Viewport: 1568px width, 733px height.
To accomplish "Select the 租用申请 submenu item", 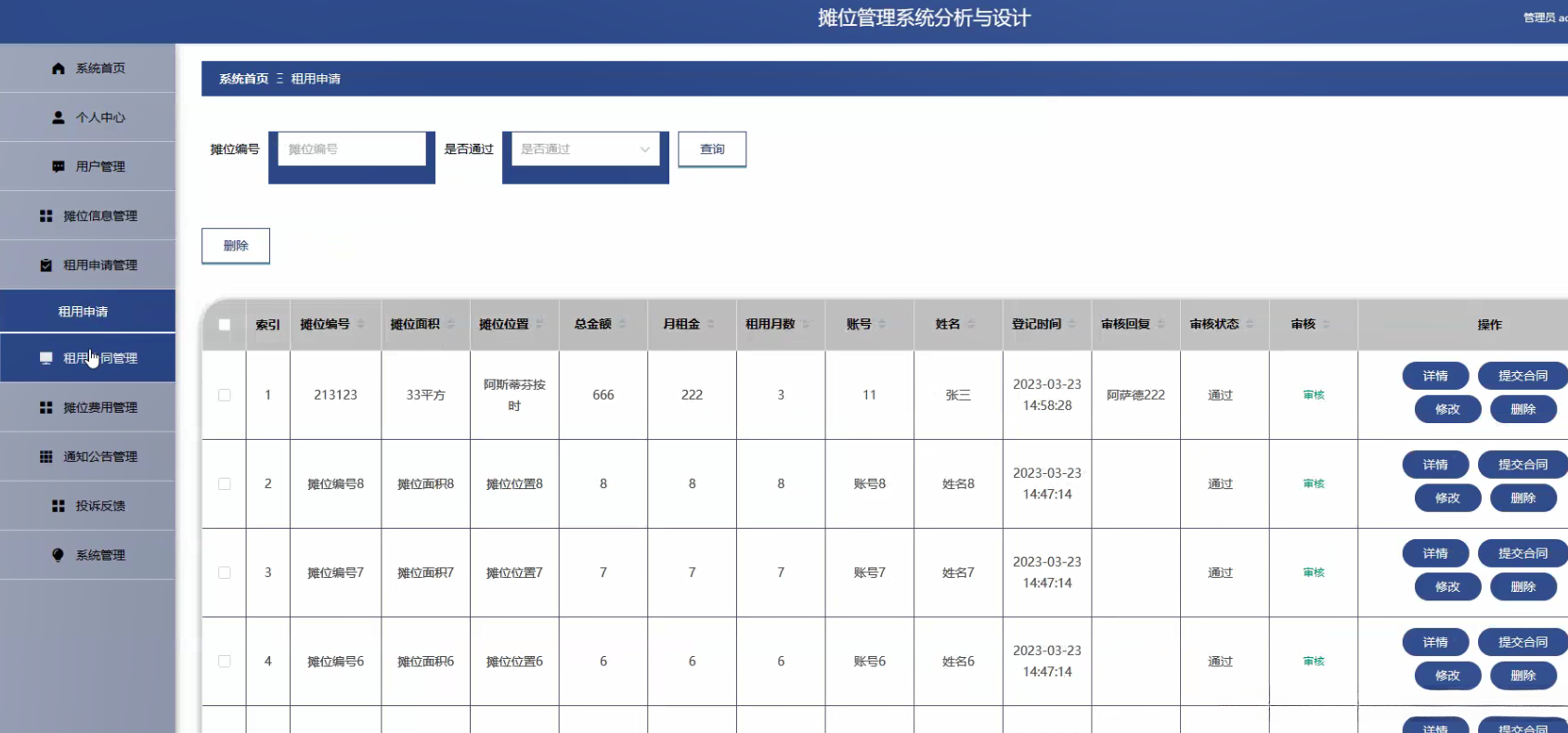I will click(87, 312).
